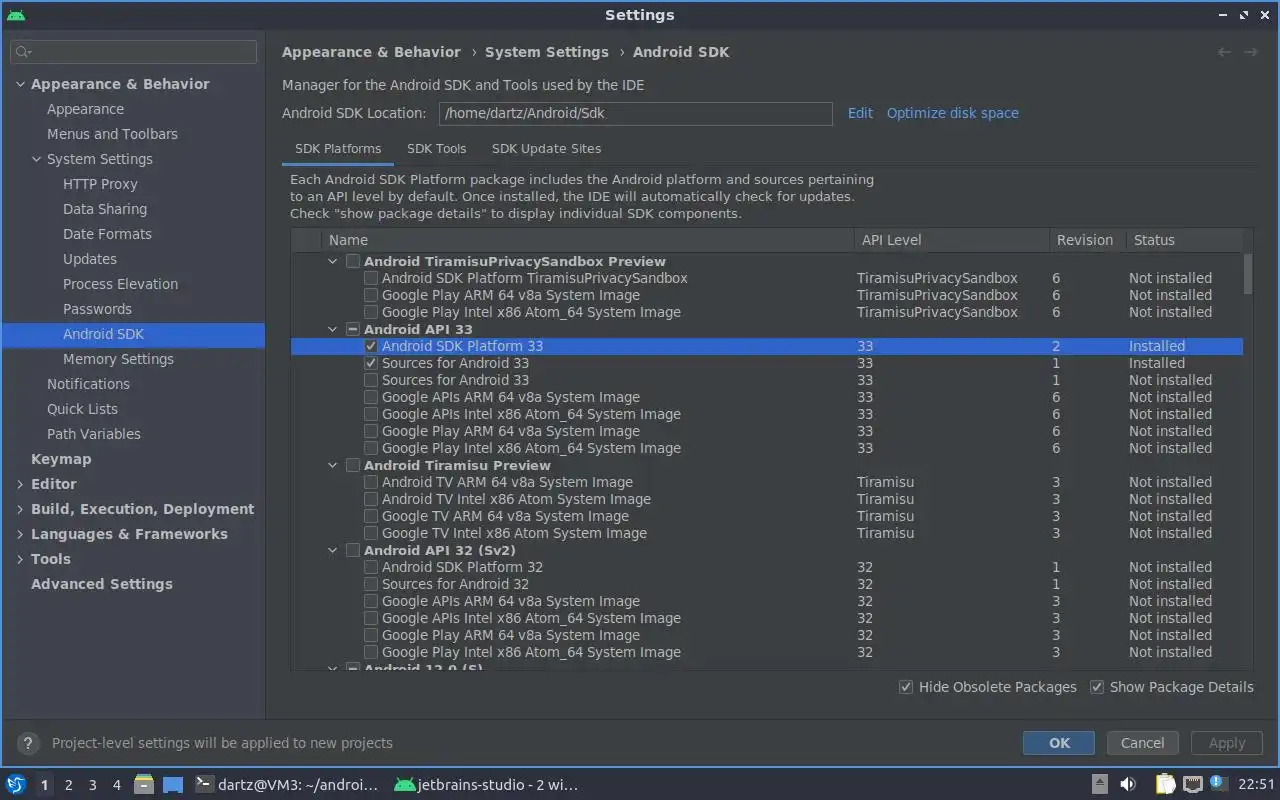Image resolution: width=1280 pixels, height=800 pixels.
Task: Toggle Show Package Details checkbox
Action: pyautogui.click(x=1097, y=687)
